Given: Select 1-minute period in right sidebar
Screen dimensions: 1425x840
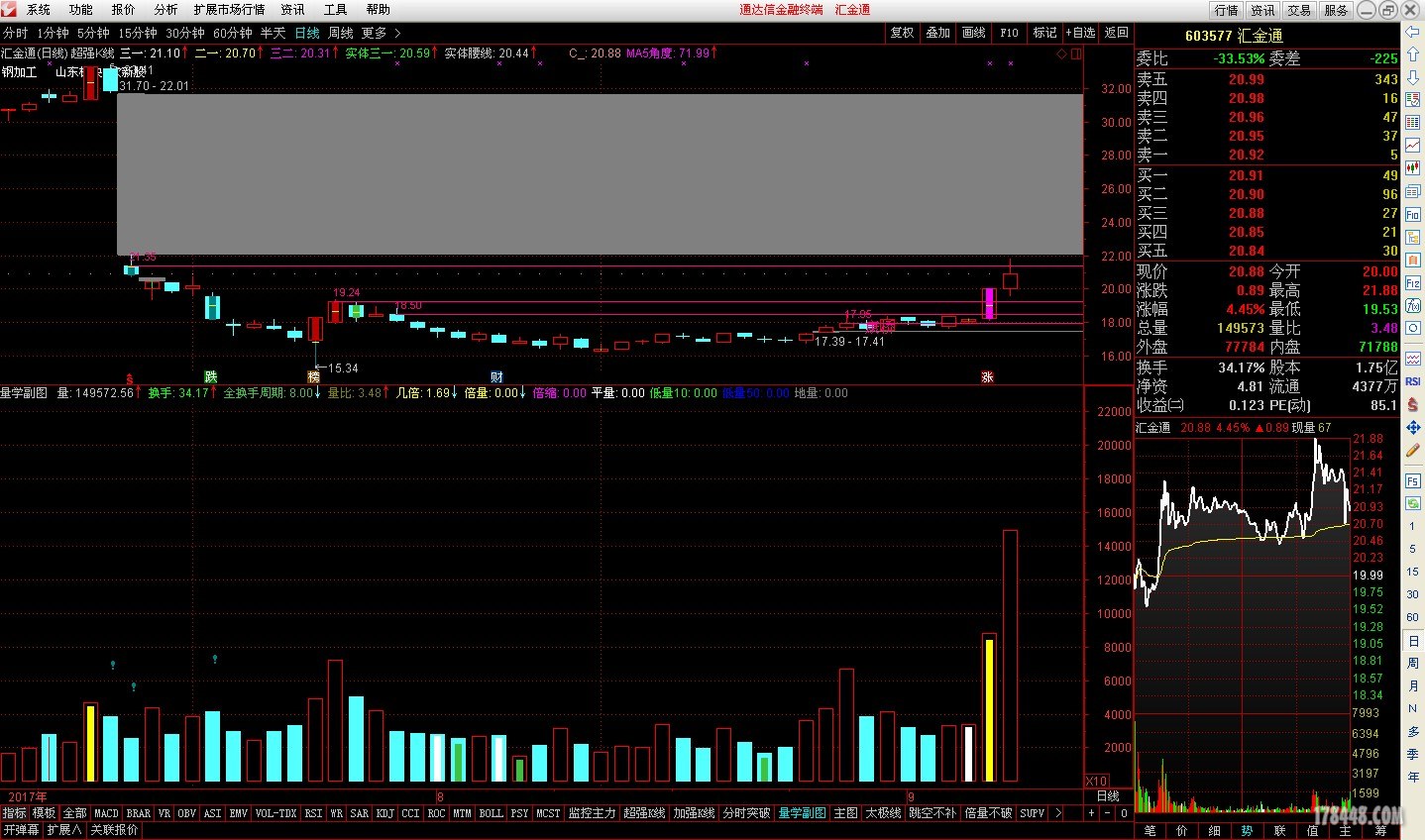Looking at the screenshot, I should 1413,526.
